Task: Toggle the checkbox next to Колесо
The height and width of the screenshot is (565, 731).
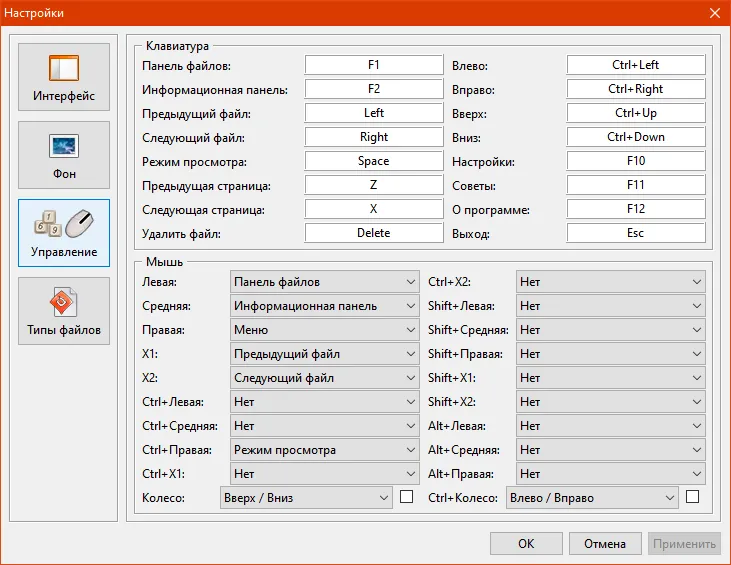Action: 407,497
